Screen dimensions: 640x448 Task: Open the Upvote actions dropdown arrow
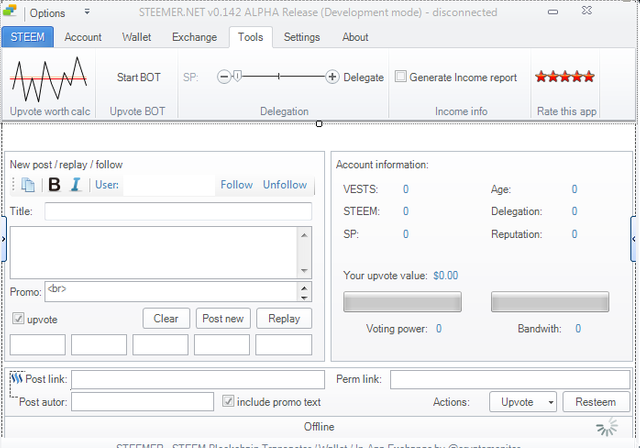point(551,402)
